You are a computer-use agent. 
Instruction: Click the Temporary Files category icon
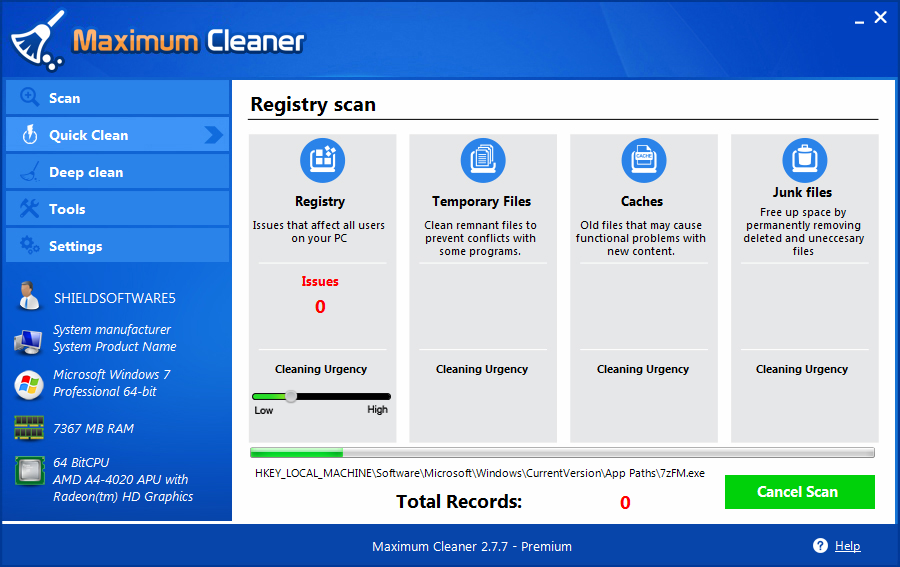[x=483, y=160]
